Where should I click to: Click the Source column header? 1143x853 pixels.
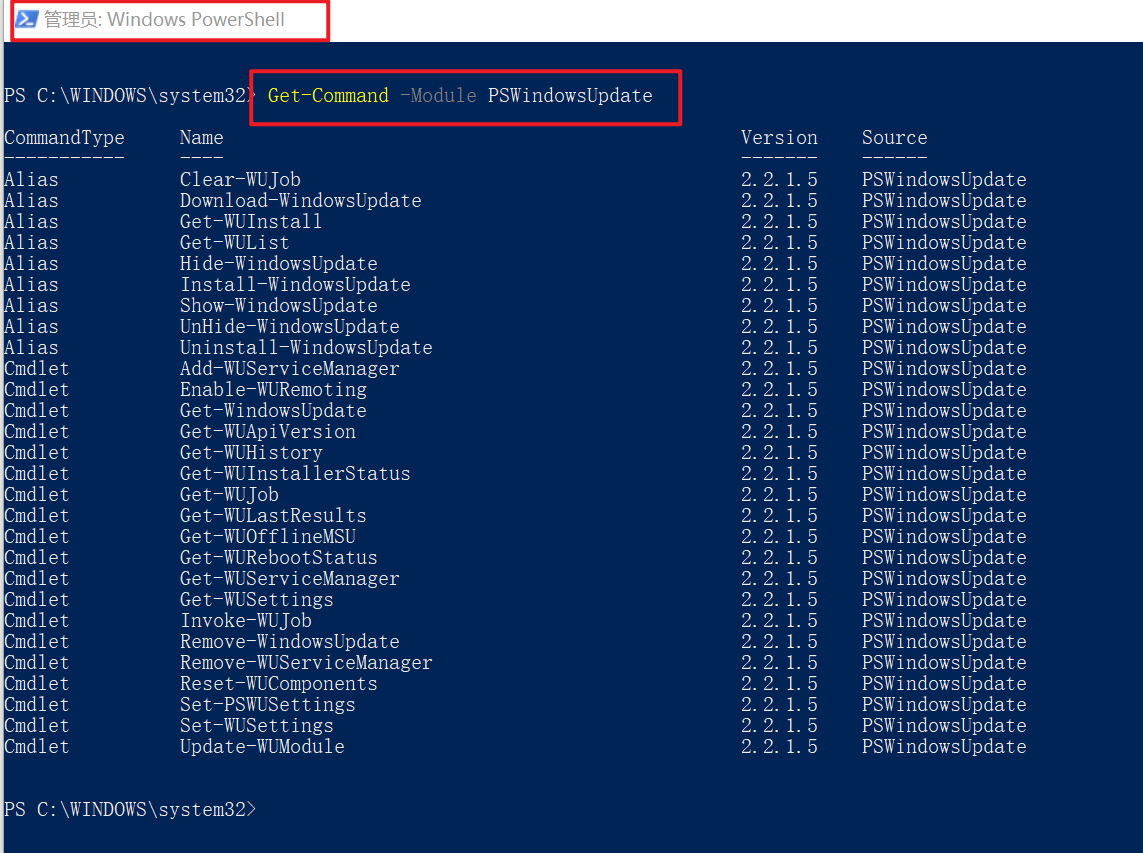(894, 138)
